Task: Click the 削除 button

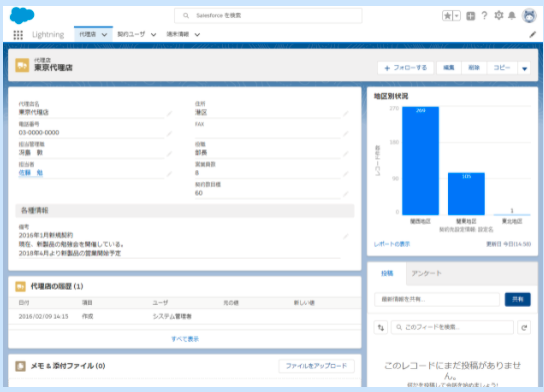Action: (x=474, y=68)
